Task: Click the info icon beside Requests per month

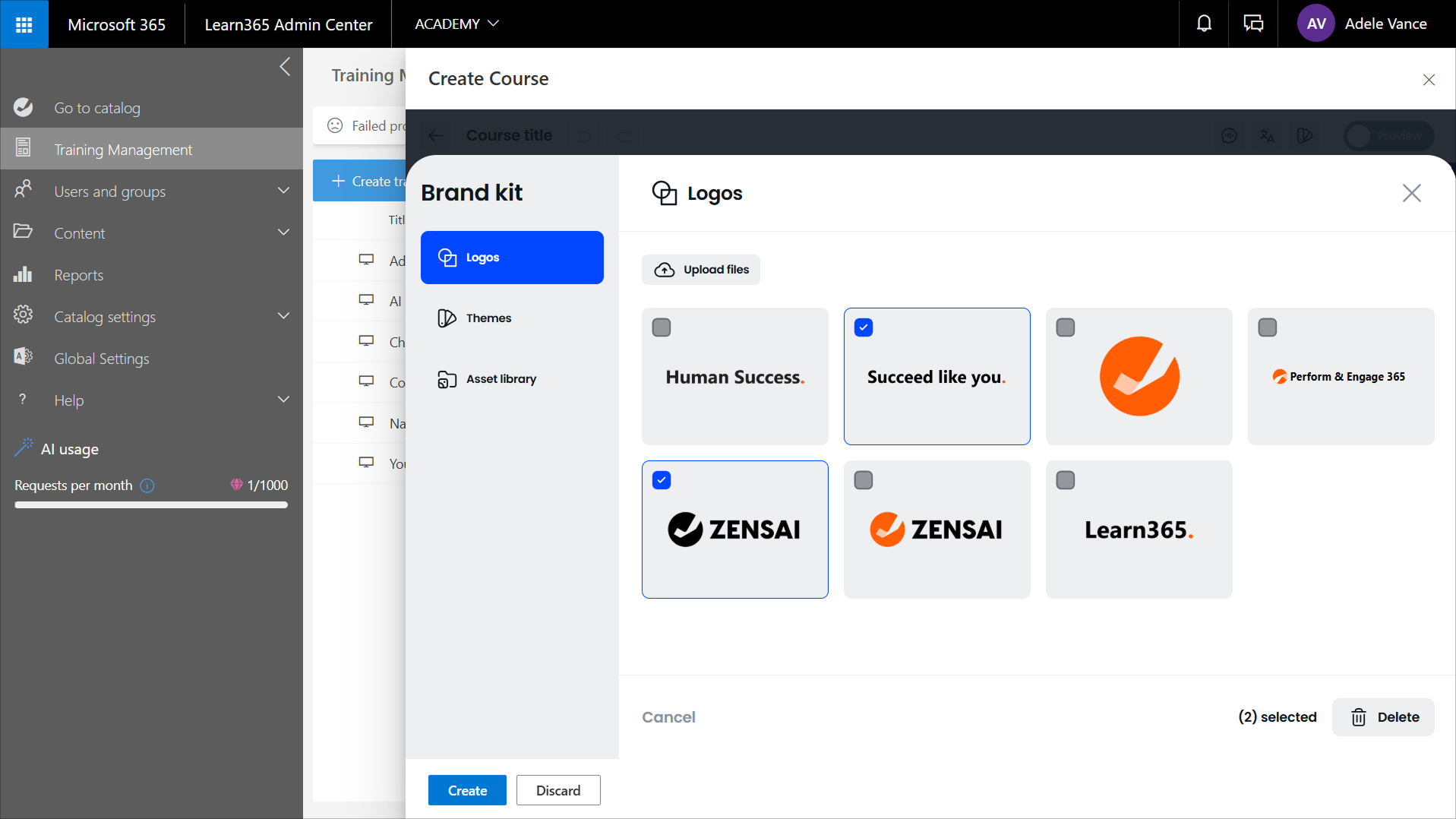Action: coord(147,485)
